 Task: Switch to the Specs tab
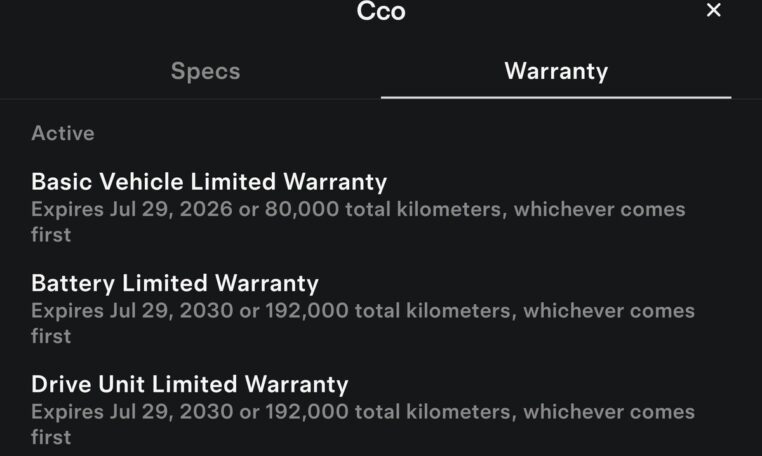[205, 72]
